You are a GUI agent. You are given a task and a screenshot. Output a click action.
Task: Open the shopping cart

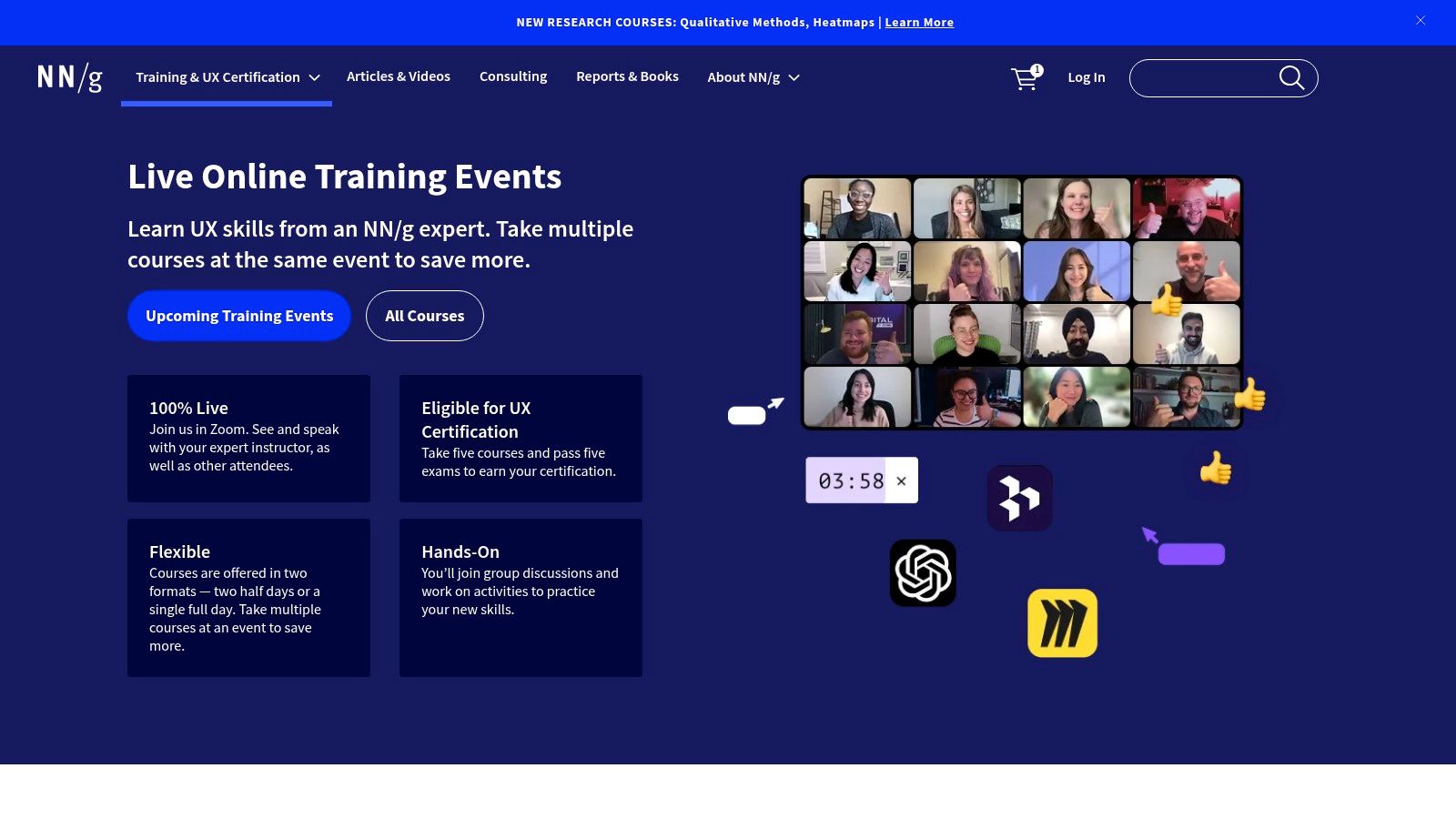tap(1026, 78)
